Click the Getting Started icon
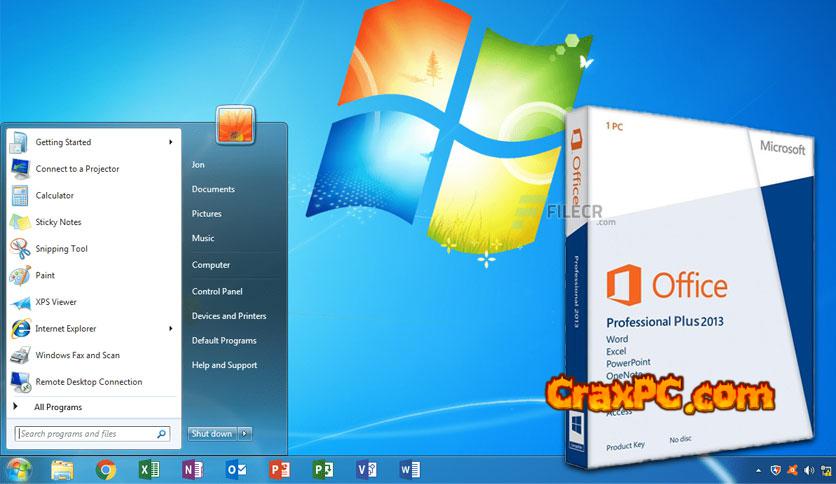Image resolution: width=836 pixels, height=484 pixels. 19,142
